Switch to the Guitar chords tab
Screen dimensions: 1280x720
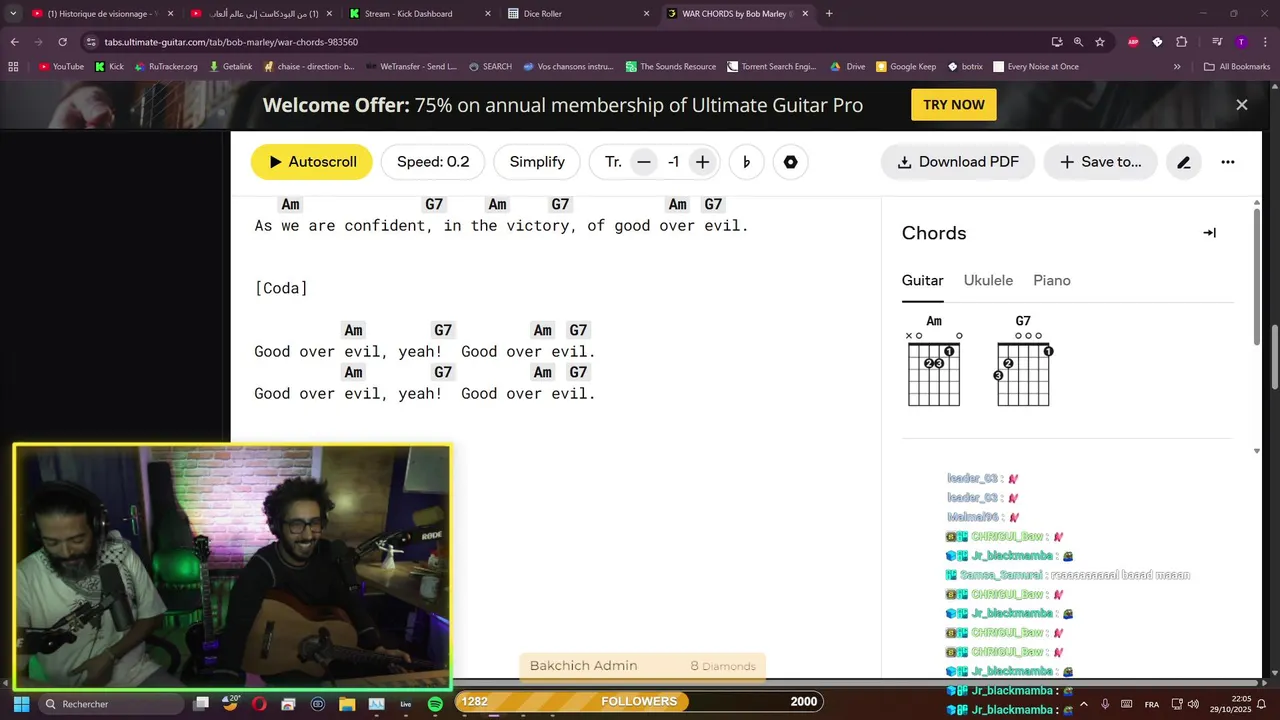point(922,281)
